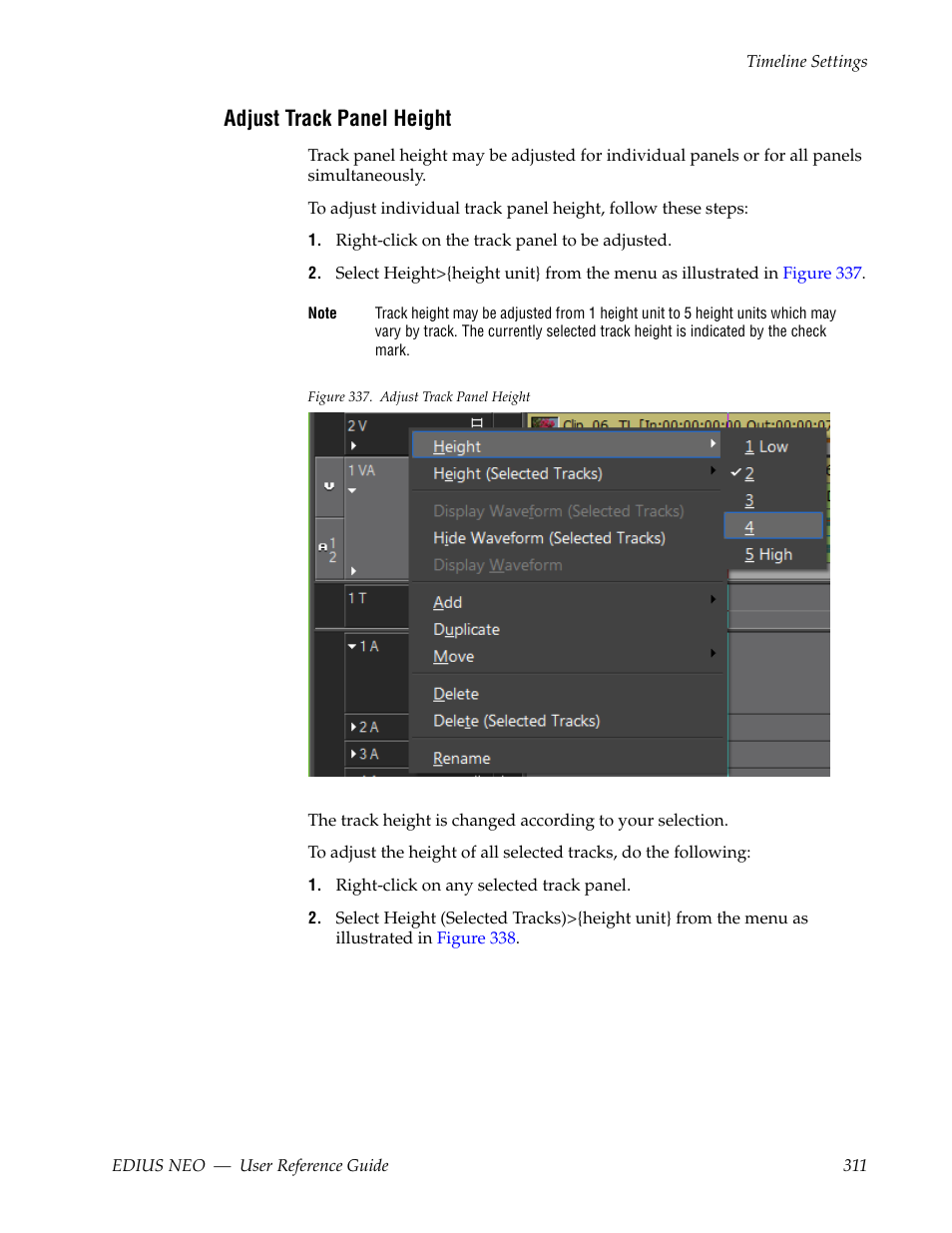Click the 'Note' label
The height and width of the screenshot is (1233, 952).
pyautogui.click(x=322, y=313)
